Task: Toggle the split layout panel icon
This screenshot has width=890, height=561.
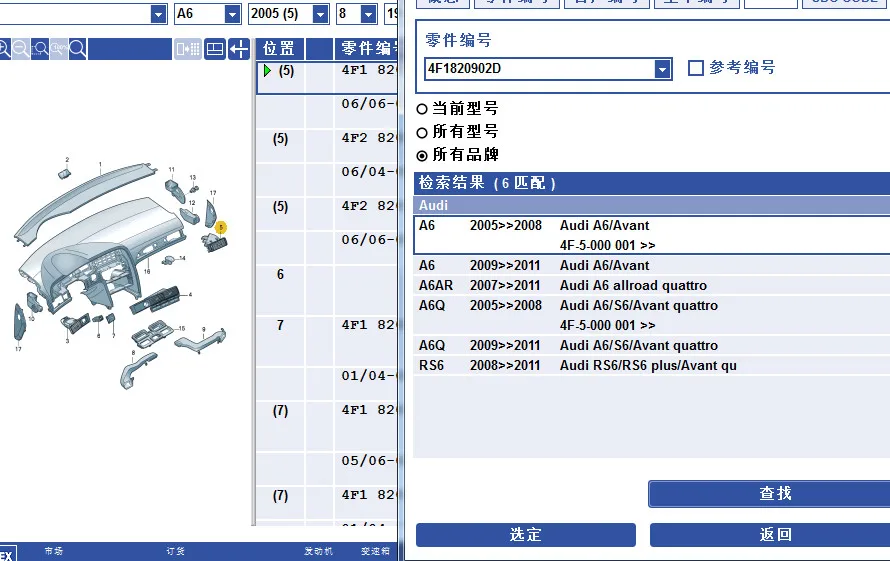Action: click(x=215, y=49)
